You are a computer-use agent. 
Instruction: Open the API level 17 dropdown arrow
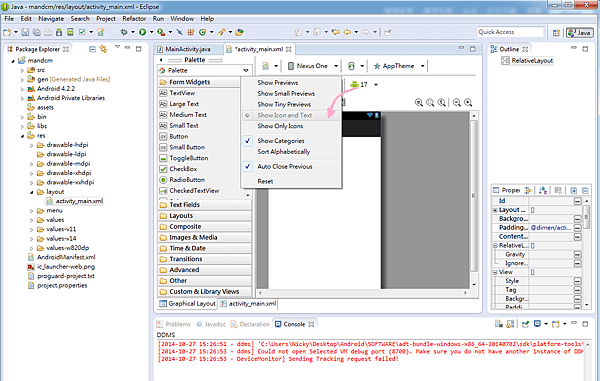(x=376, y=85)
